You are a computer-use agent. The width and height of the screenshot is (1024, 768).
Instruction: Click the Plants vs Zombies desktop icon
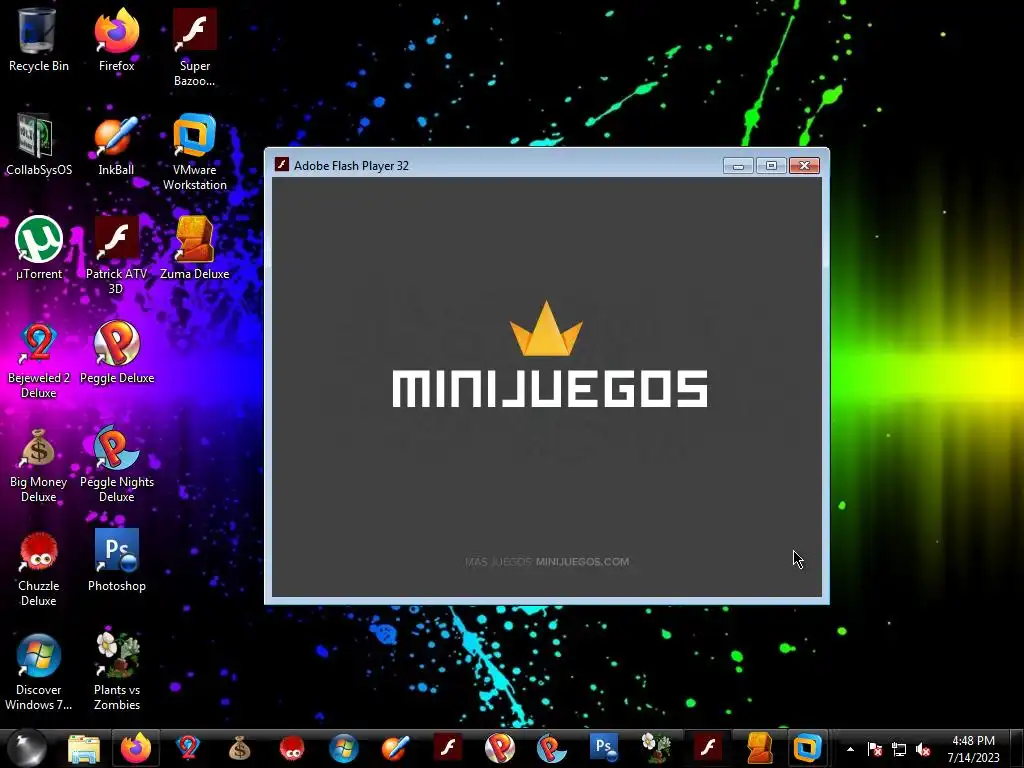coord(116,673)
